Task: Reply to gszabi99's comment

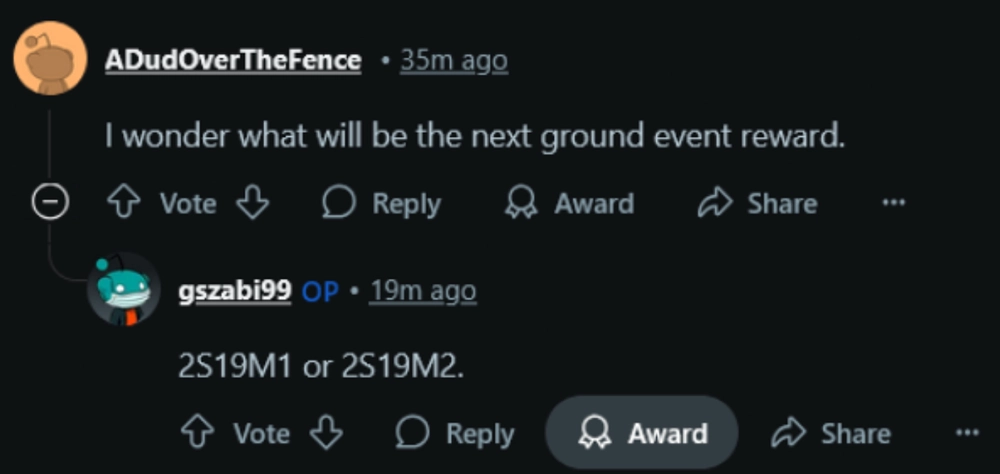Action: point(455,434)
